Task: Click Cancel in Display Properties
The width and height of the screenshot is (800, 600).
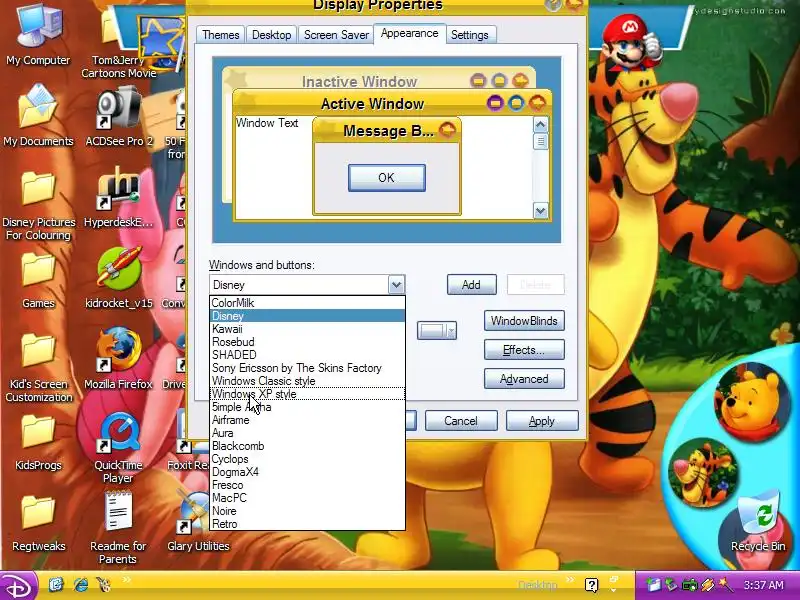Action: 461,421
